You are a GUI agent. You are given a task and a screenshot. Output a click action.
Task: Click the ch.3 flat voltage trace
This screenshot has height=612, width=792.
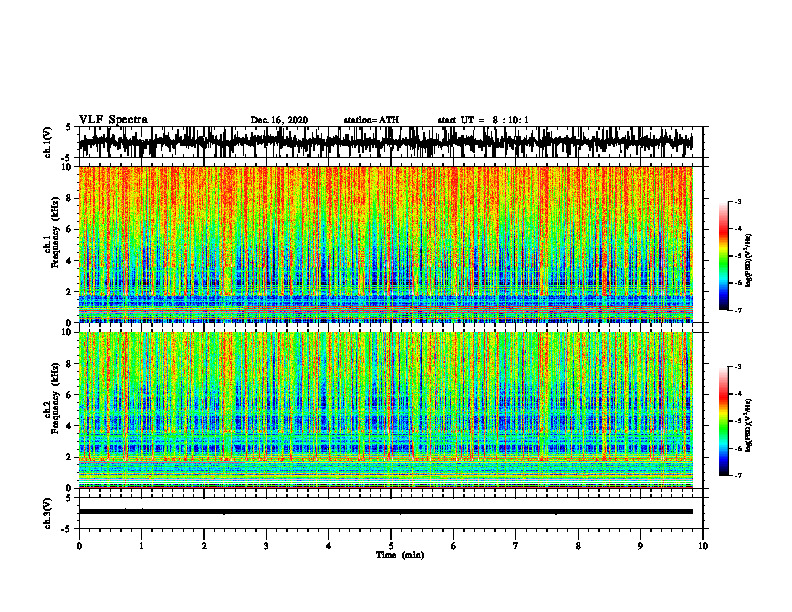tap(386, 512)
